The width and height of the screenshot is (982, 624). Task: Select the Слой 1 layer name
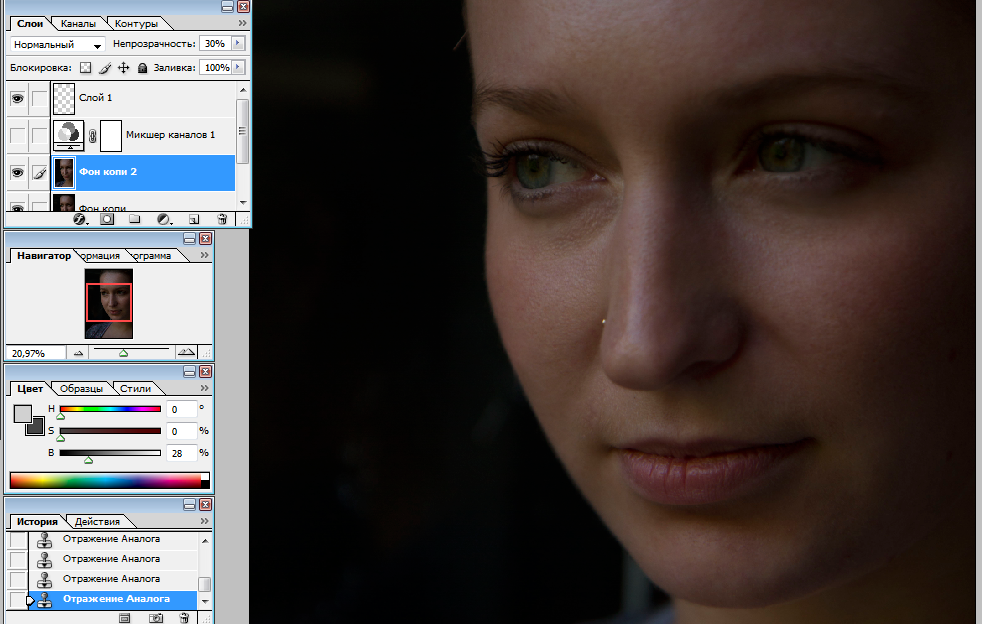click(x=95, y=98)
